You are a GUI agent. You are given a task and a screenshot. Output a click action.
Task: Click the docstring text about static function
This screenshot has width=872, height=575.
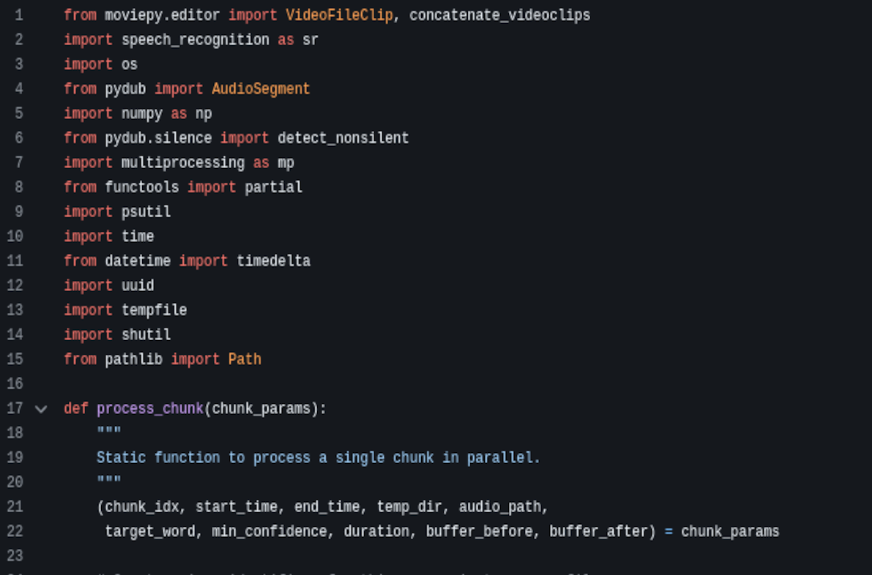coord(318,458)
